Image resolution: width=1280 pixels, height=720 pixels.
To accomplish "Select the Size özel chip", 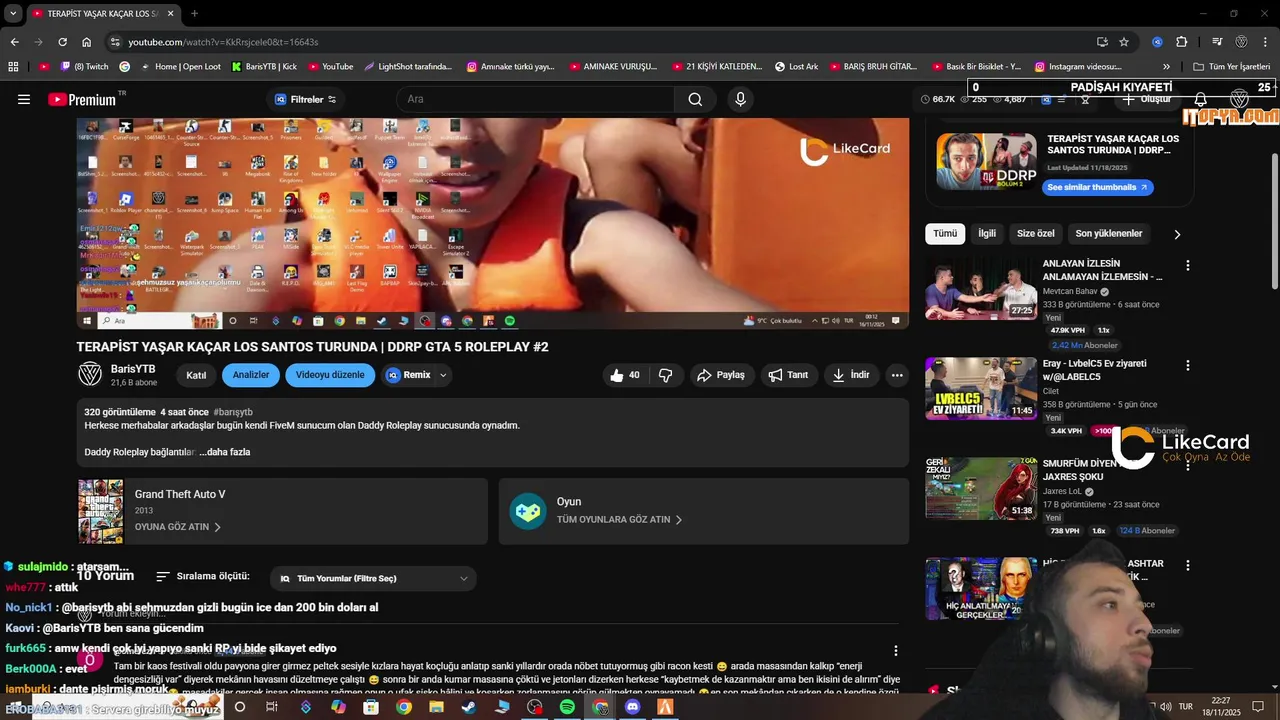I will pos(1036,234).
